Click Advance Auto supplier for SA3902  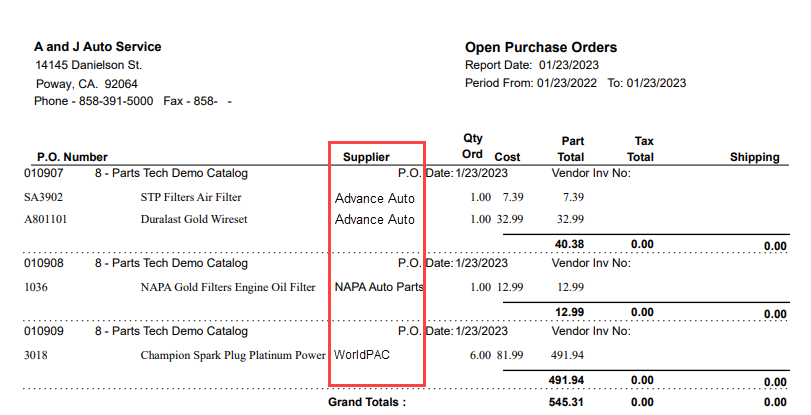coord(374,197)
